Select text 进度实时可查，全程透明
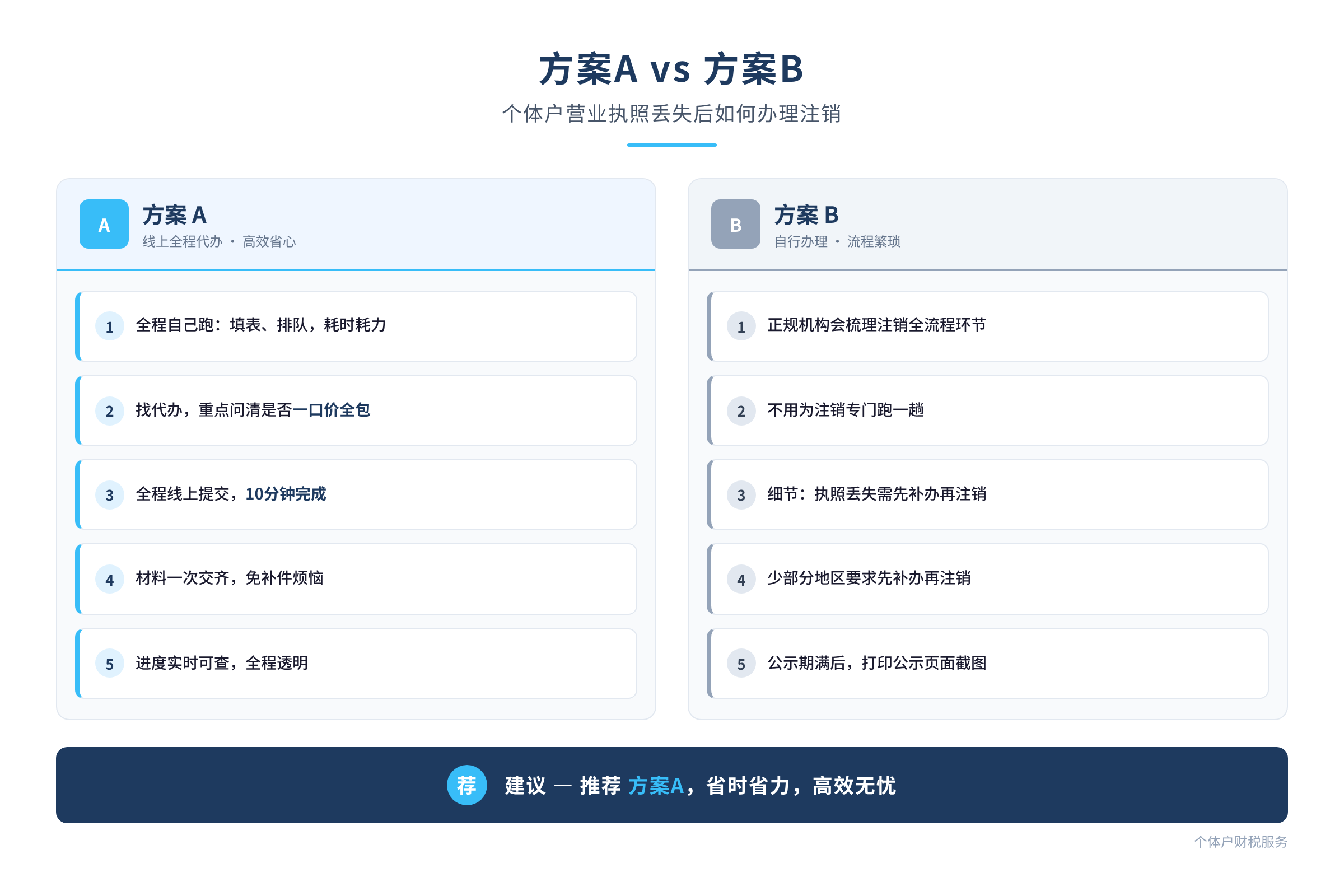 pos(222,663)
